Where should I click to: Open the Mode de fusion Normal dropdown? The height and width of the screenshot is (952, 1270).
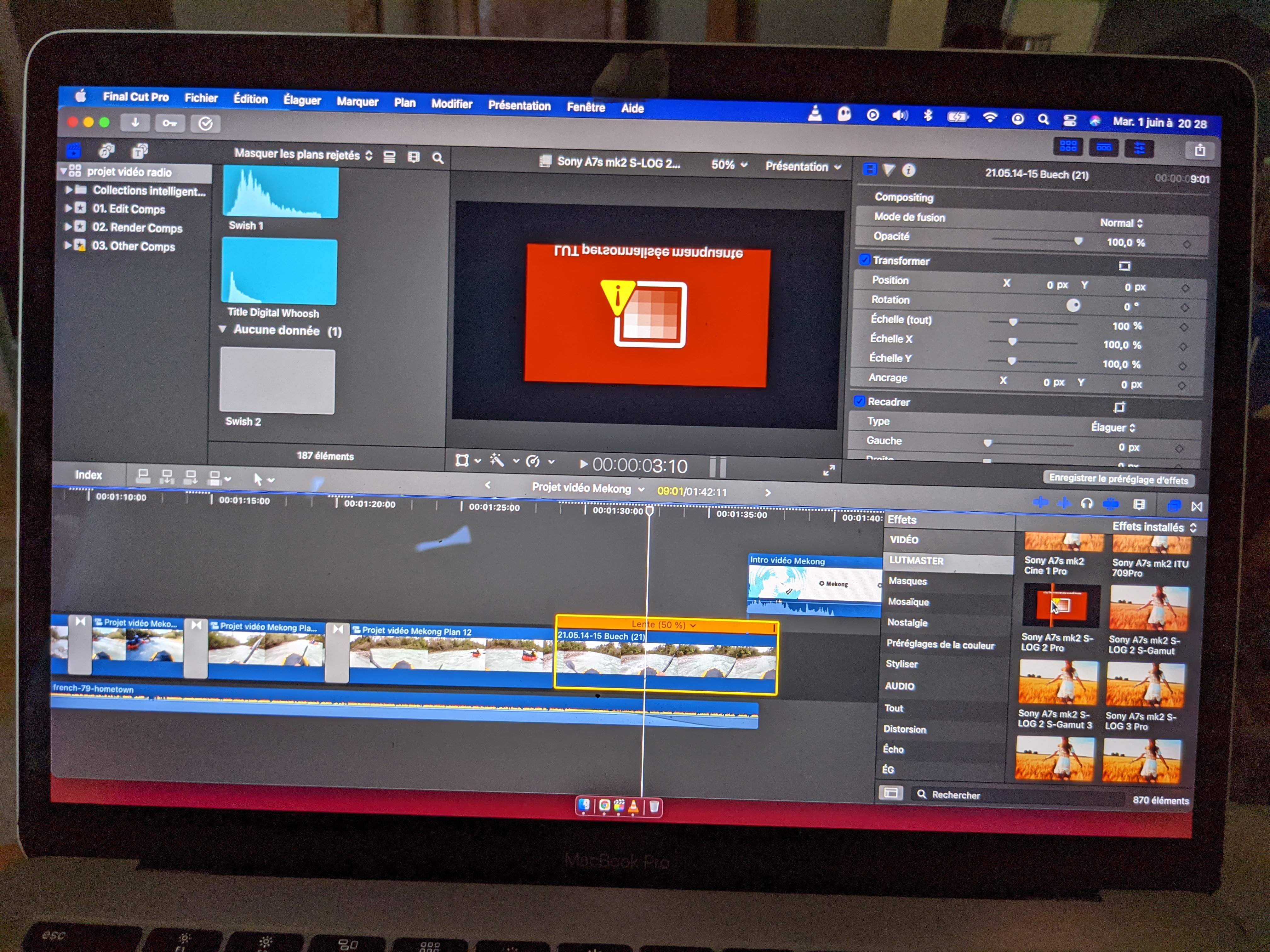click(x=1121, y=223)
